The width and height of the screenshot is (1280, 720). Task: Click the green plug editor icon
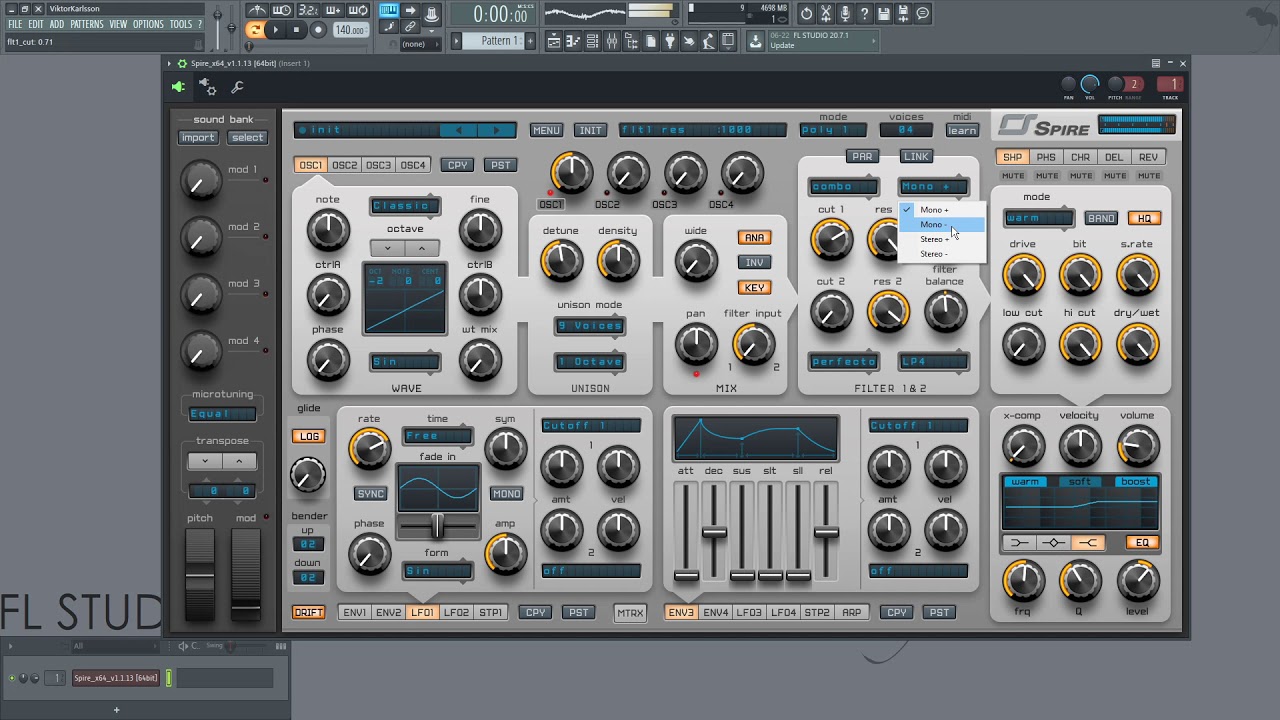tap(179, 87)
